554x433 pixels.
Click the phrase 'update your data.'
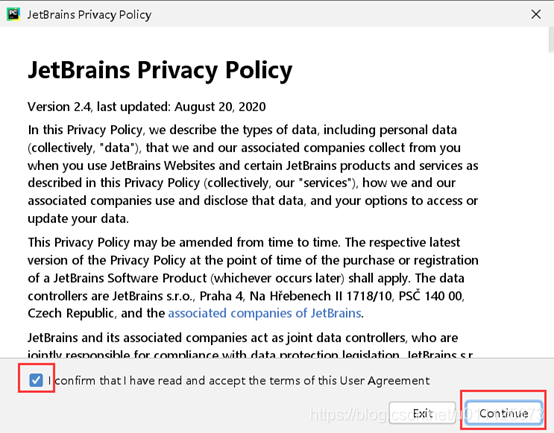coord(78,219)
